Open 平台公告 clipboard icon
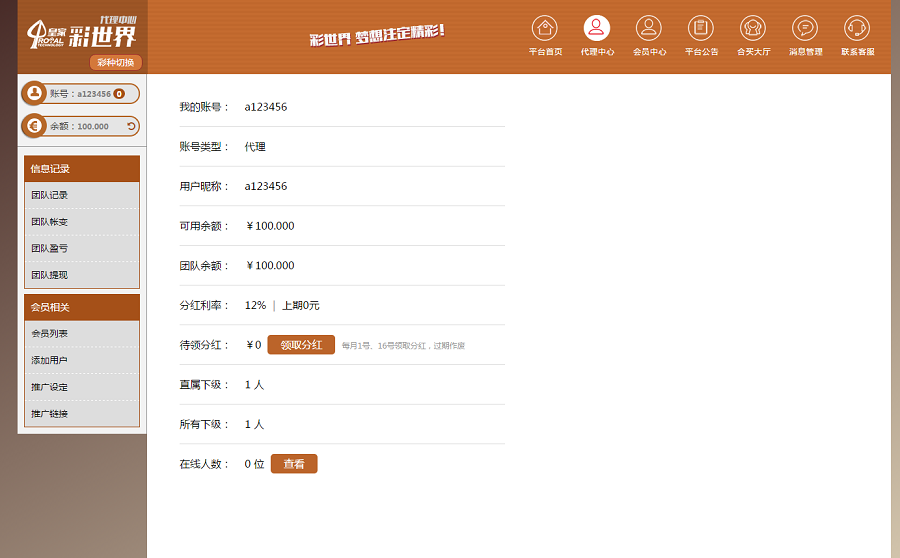Image resolution: width=900 pixels, height=558 pixels. tap(701, 28)
